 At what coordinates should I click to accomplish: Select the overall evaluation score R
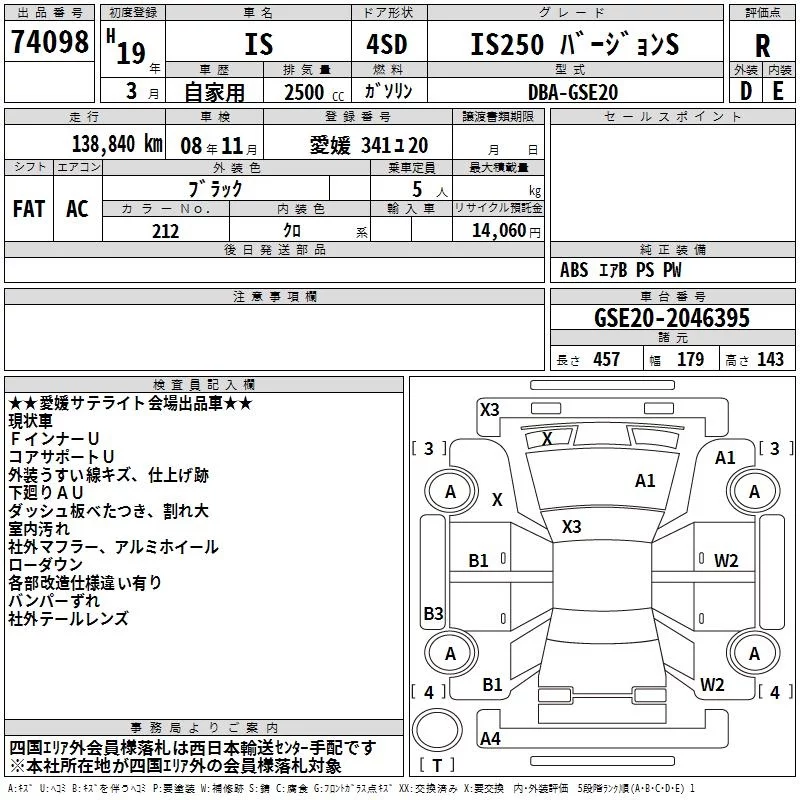[x=762, y=46]
